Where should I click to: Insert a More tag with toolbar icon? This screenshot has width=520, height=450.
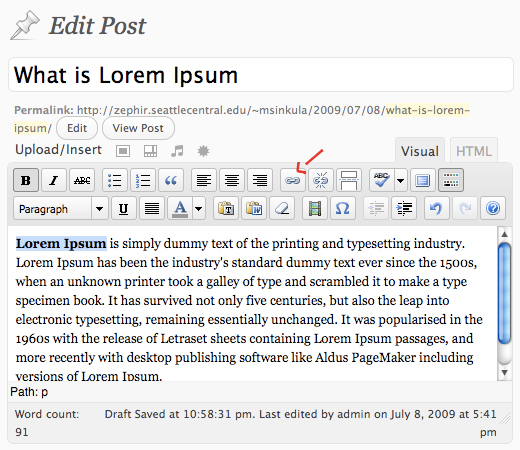349,180
